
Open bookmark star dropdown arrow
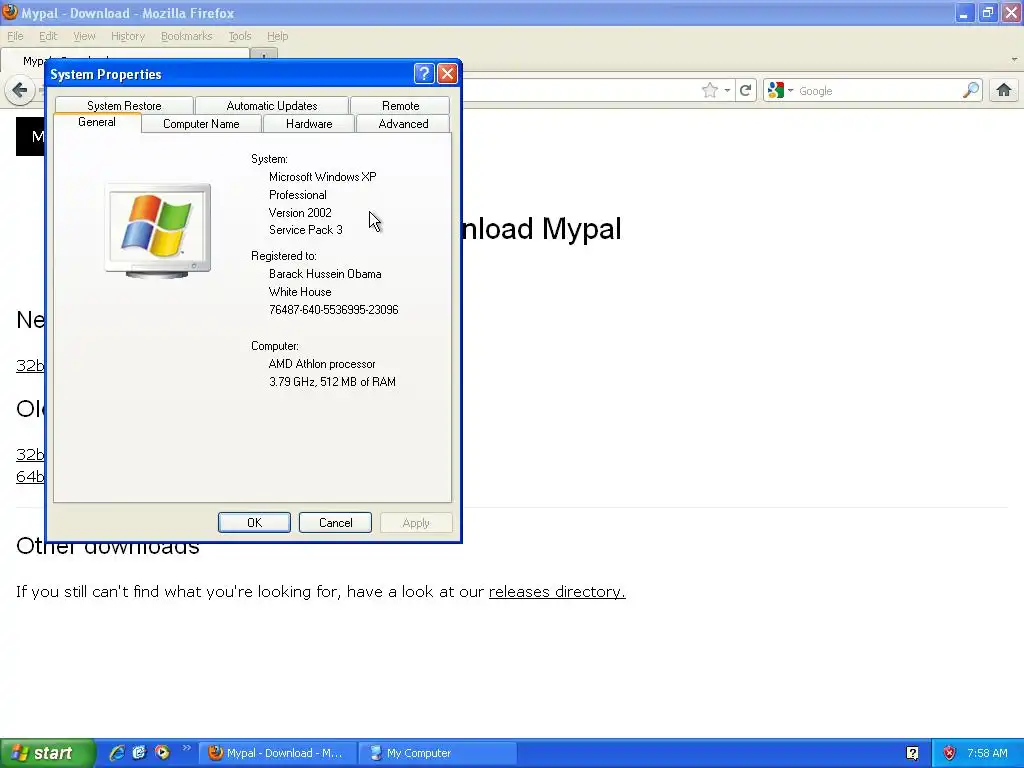pos(727,91)
